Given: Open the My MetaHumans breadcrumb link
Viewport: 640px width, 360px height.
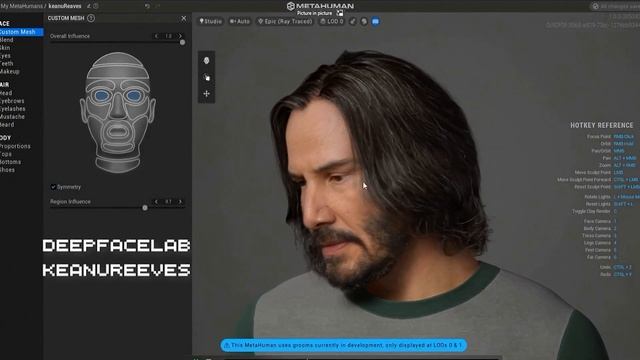Looking at the screenshot, I should pyautogui.click(x=21, y=6).
